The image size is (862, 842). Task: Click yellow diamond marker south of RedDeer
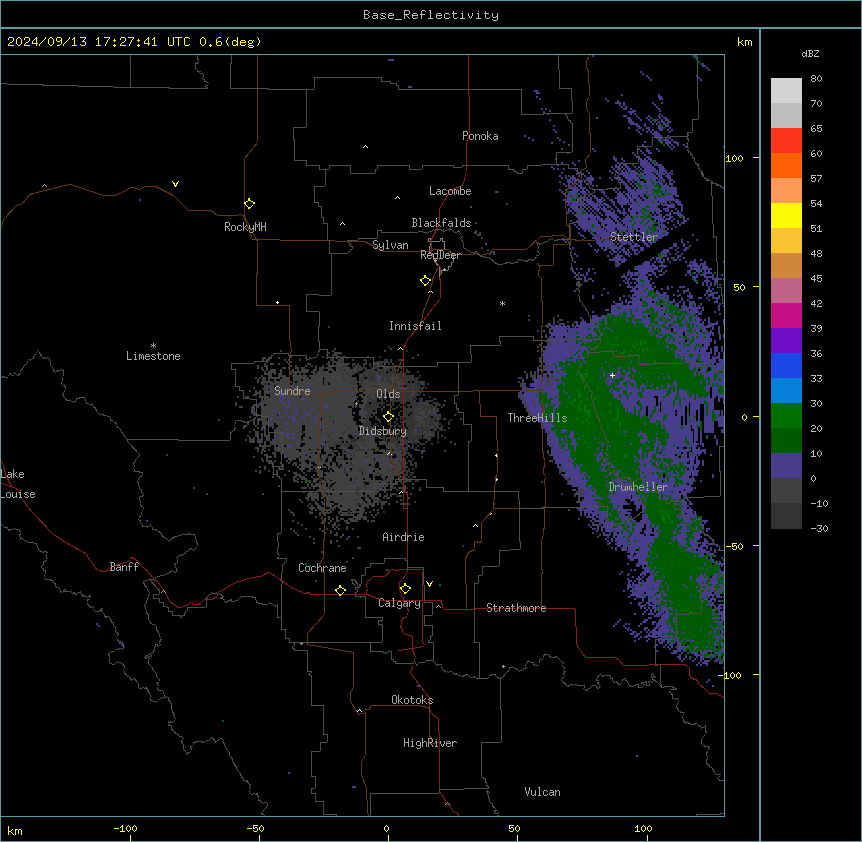pyautogui.click(x=425, y=281)
